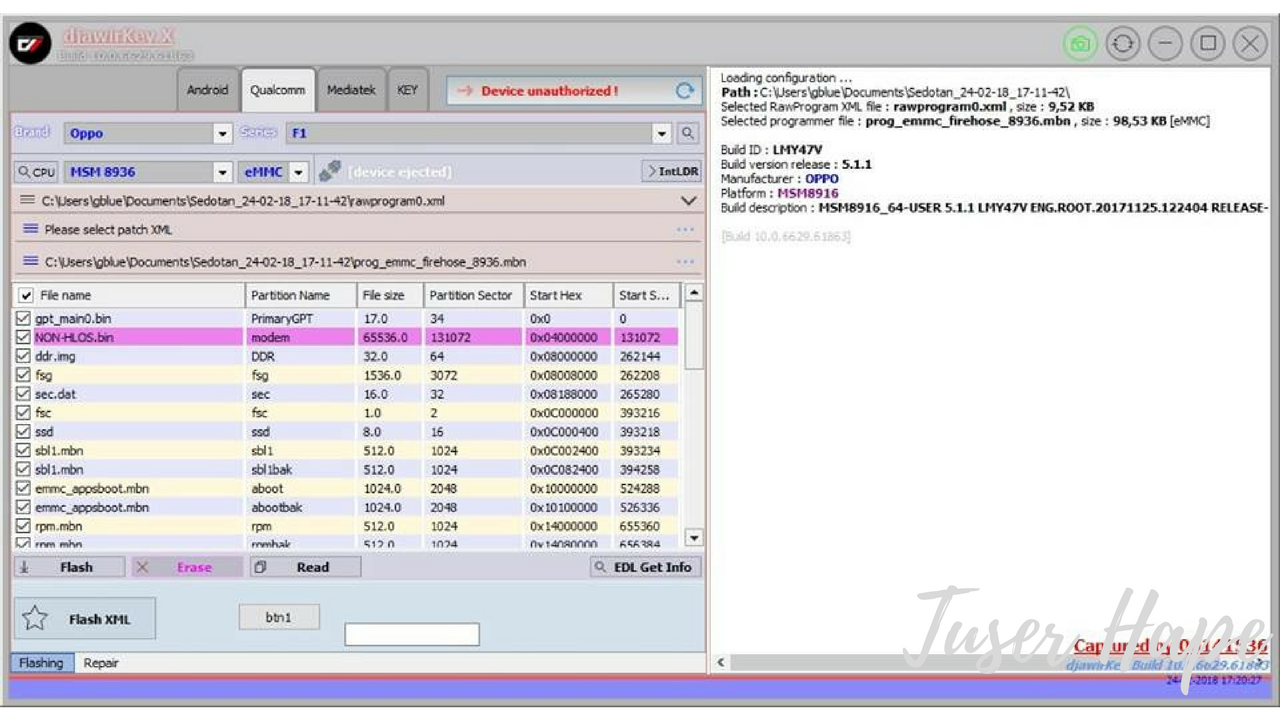
Task: Click the star icon Flash XML button
Action: coord(85,619)
